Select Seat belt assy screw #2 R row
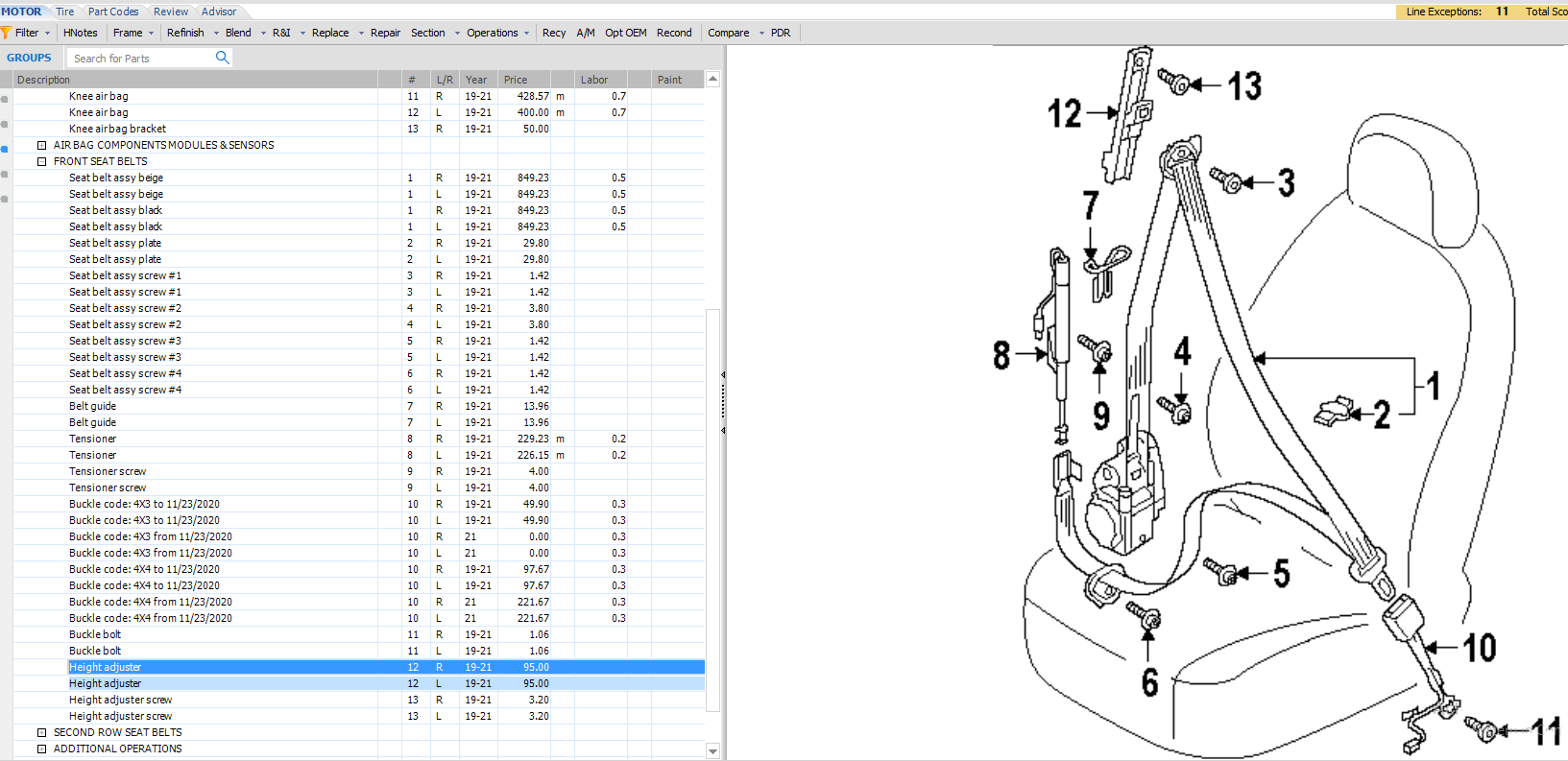 [x=359, y=308]
